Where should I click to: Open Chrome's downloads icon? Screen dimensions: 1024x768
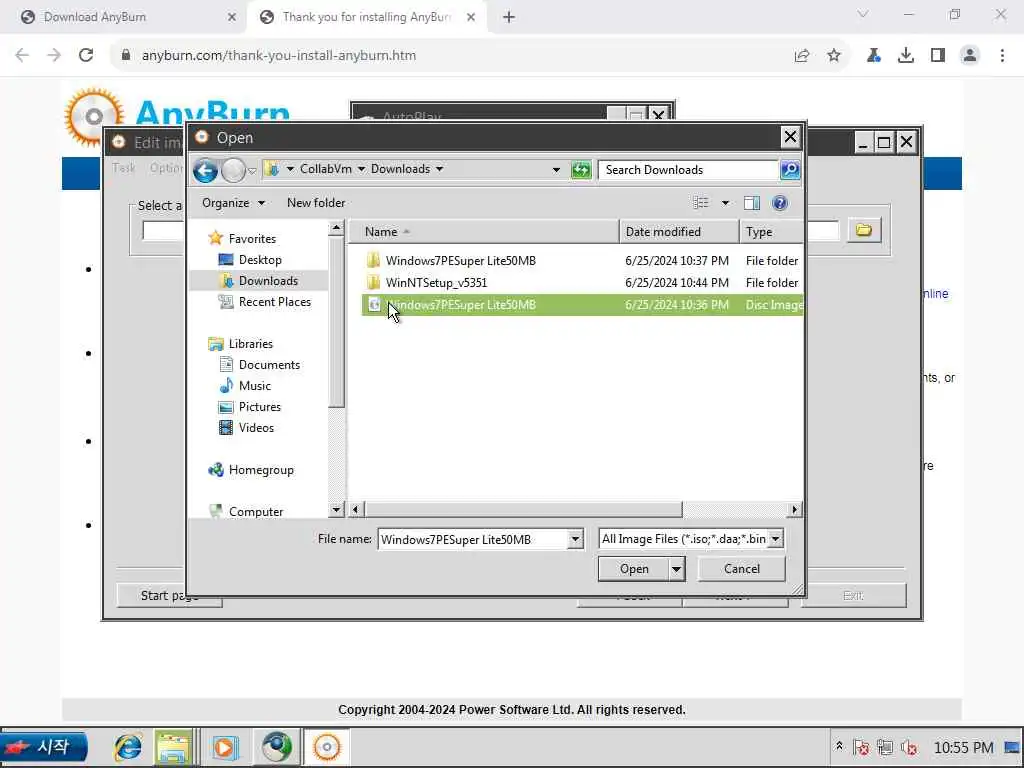pyautogui.click(x=906, y=56)
